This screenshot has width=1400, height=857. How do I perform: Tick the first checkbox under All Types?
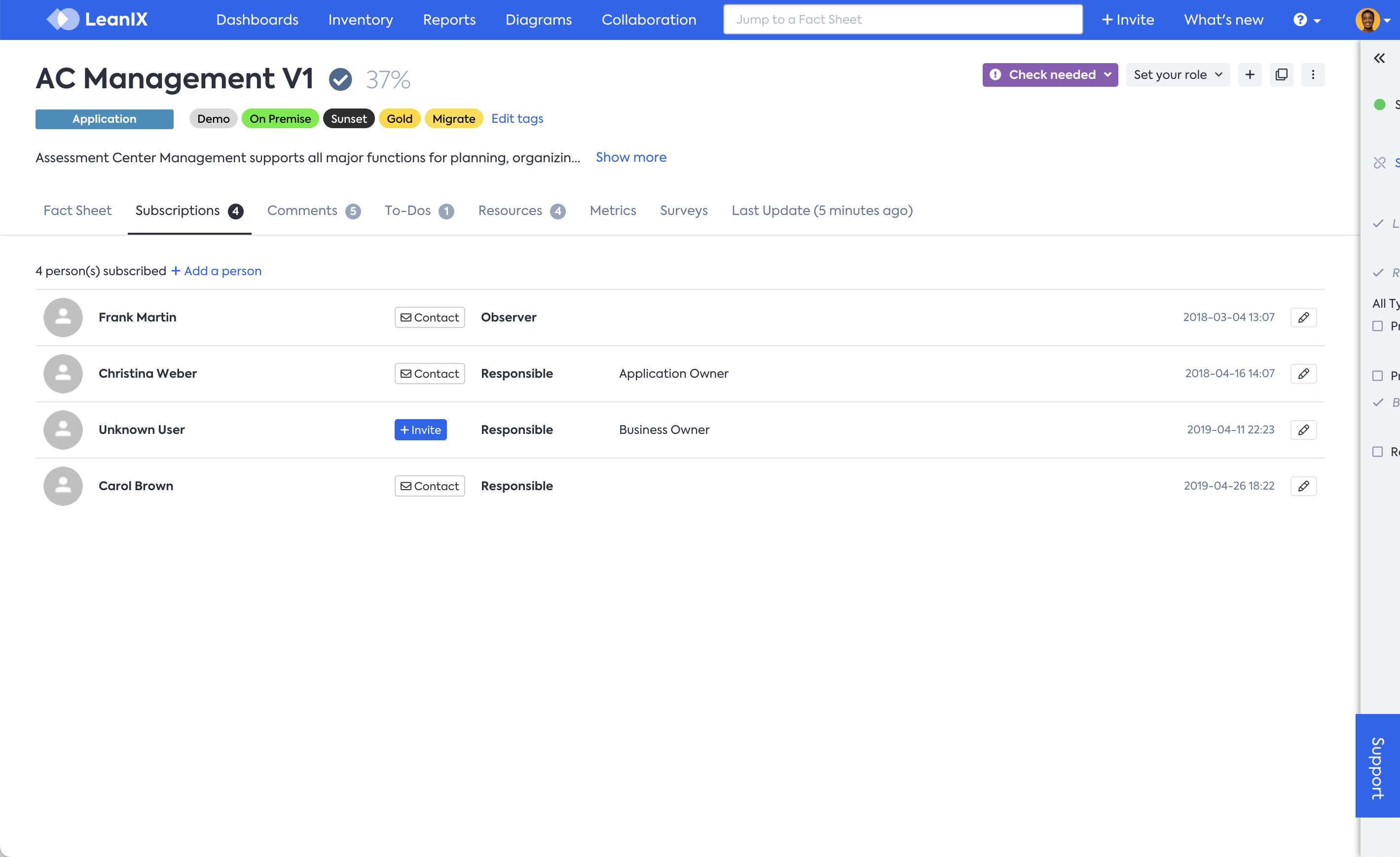coord(1377,326)
